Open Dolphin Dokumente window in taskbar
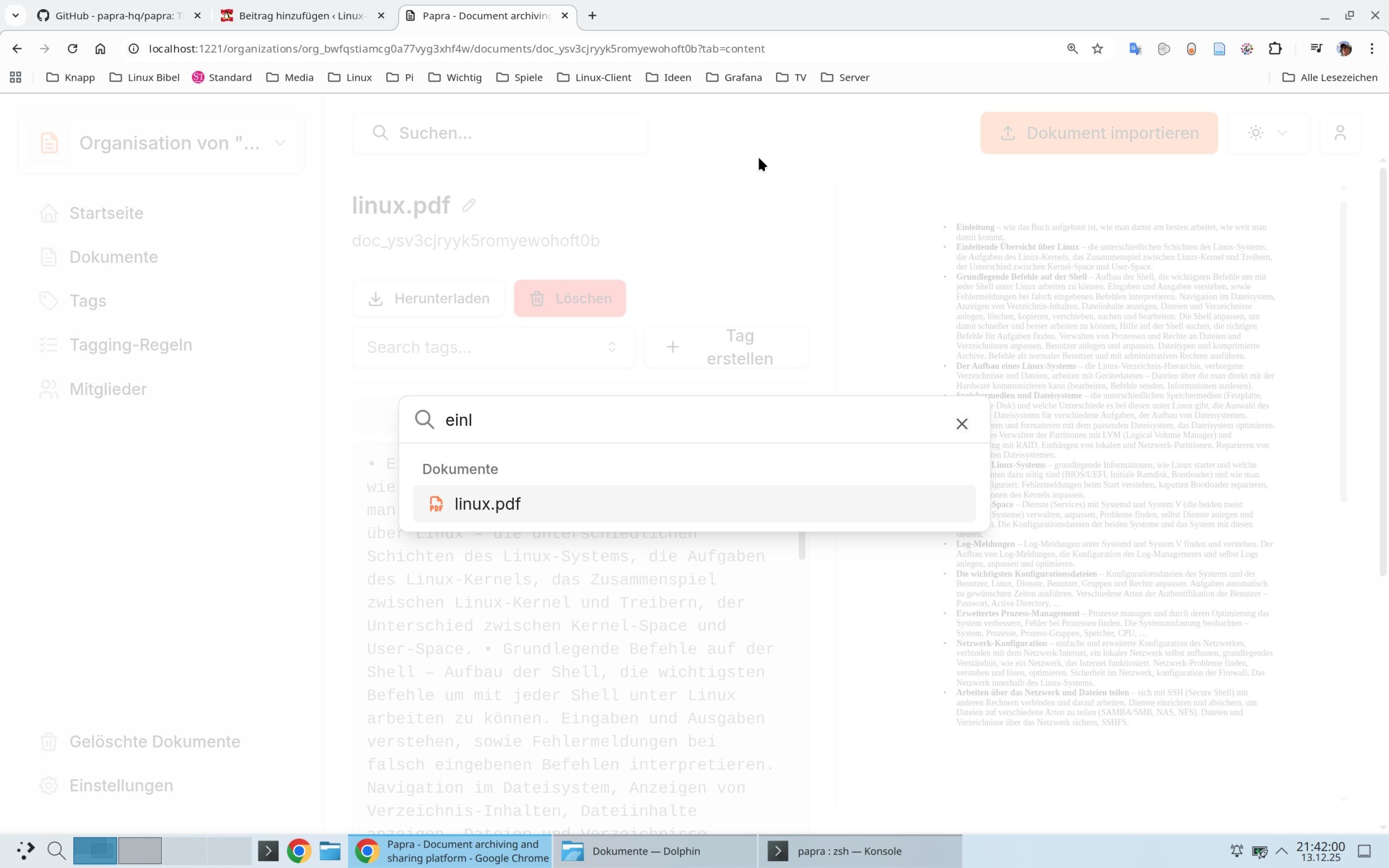The height and width of the screenshot is (868, 1389). point(646,851)
